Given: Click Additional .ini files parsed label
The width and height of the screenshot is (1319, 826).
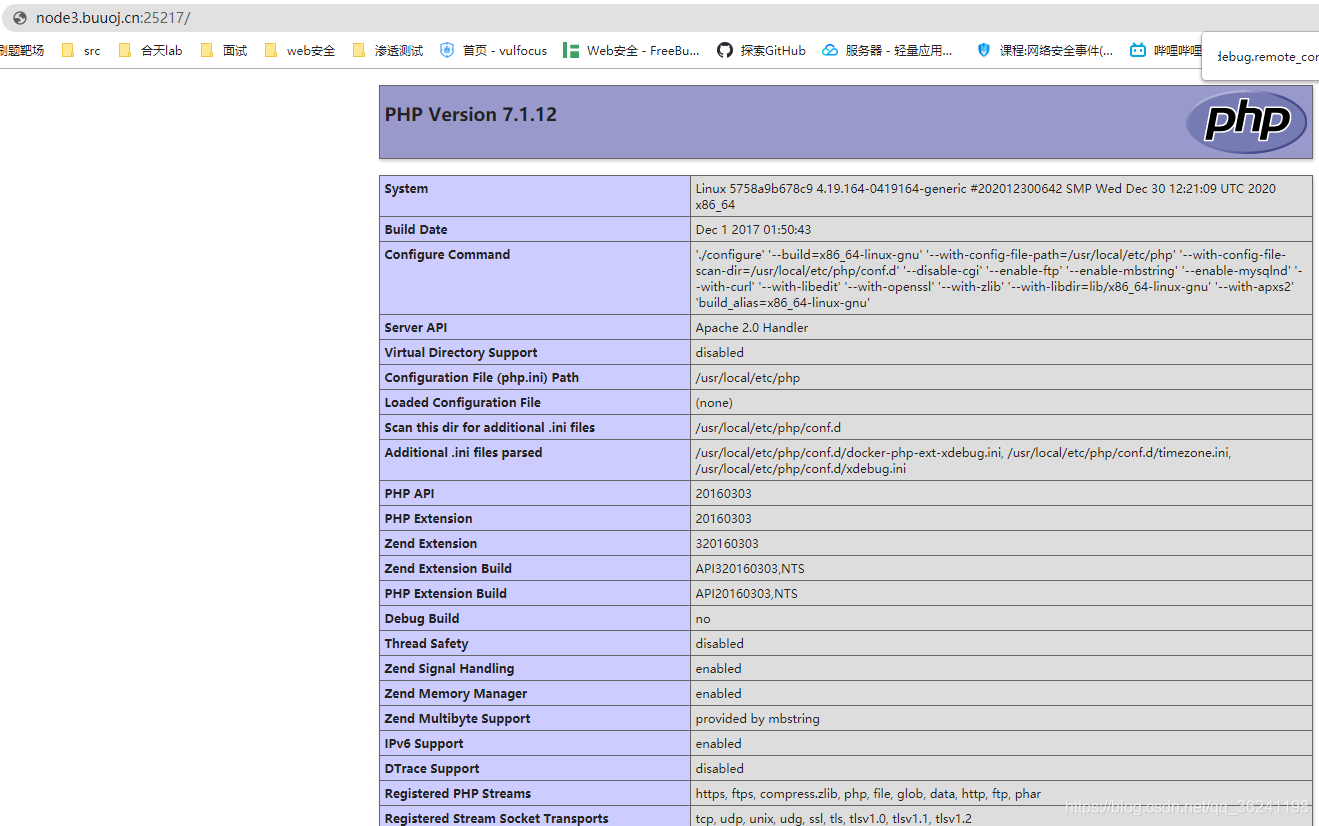Looking at the screenshot, I should (464, 453).
